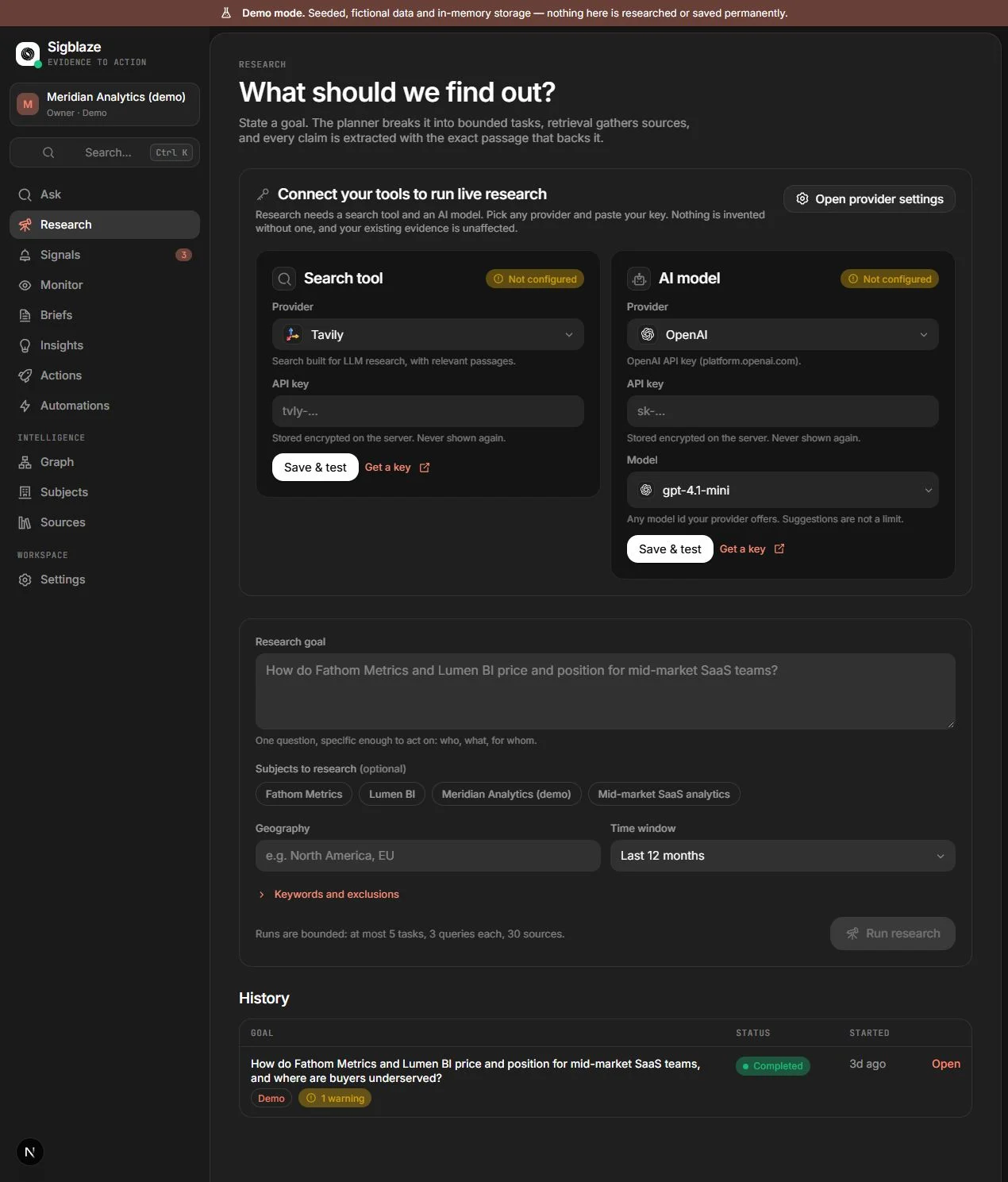Image resolution: width=1008 pixels, height=1182 pixels.
Task: Expand Keywords and exclusions
Action: pyautogui.click(x=328, y=894)
